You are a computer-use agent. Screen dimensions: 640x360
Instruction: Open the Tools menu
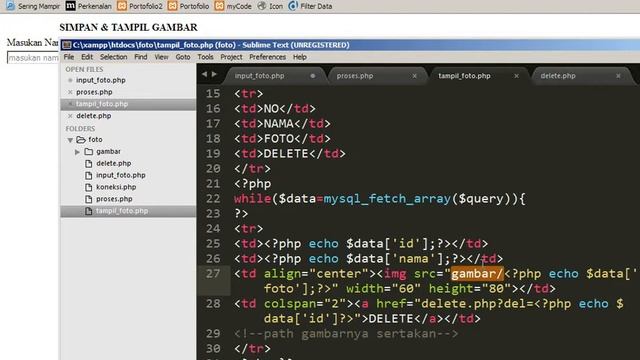pos(205,57)
